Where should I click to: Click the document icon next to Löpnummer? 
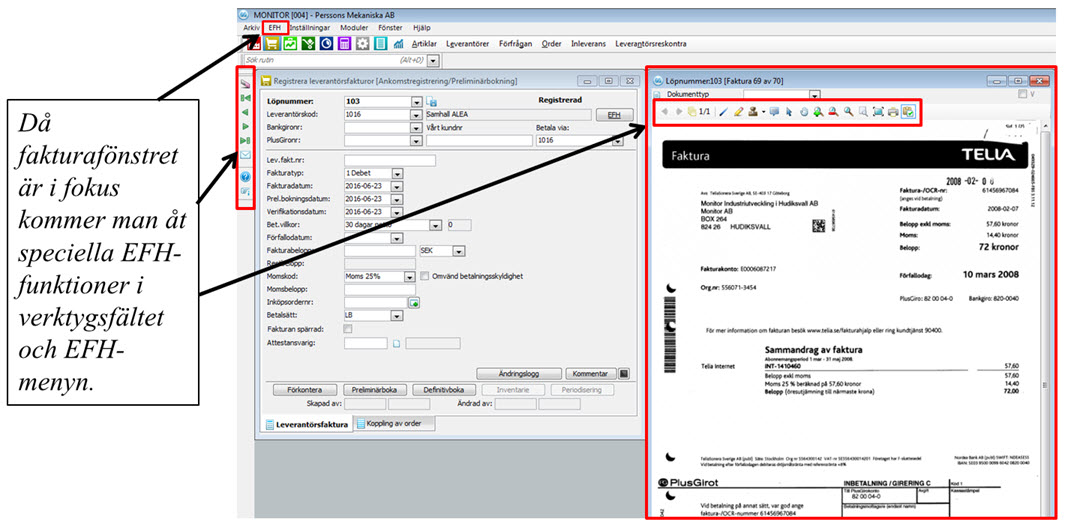pyautogui.click(x=431, y=102)
